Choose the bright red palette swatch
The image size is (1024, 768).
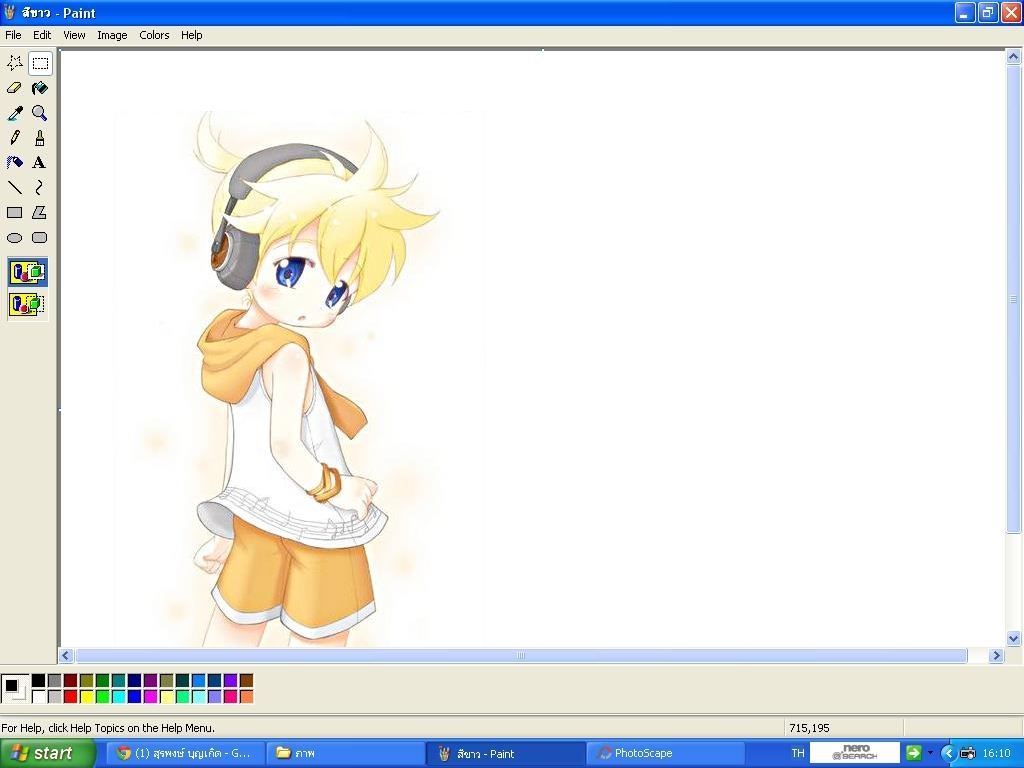(x=71, y=697)
